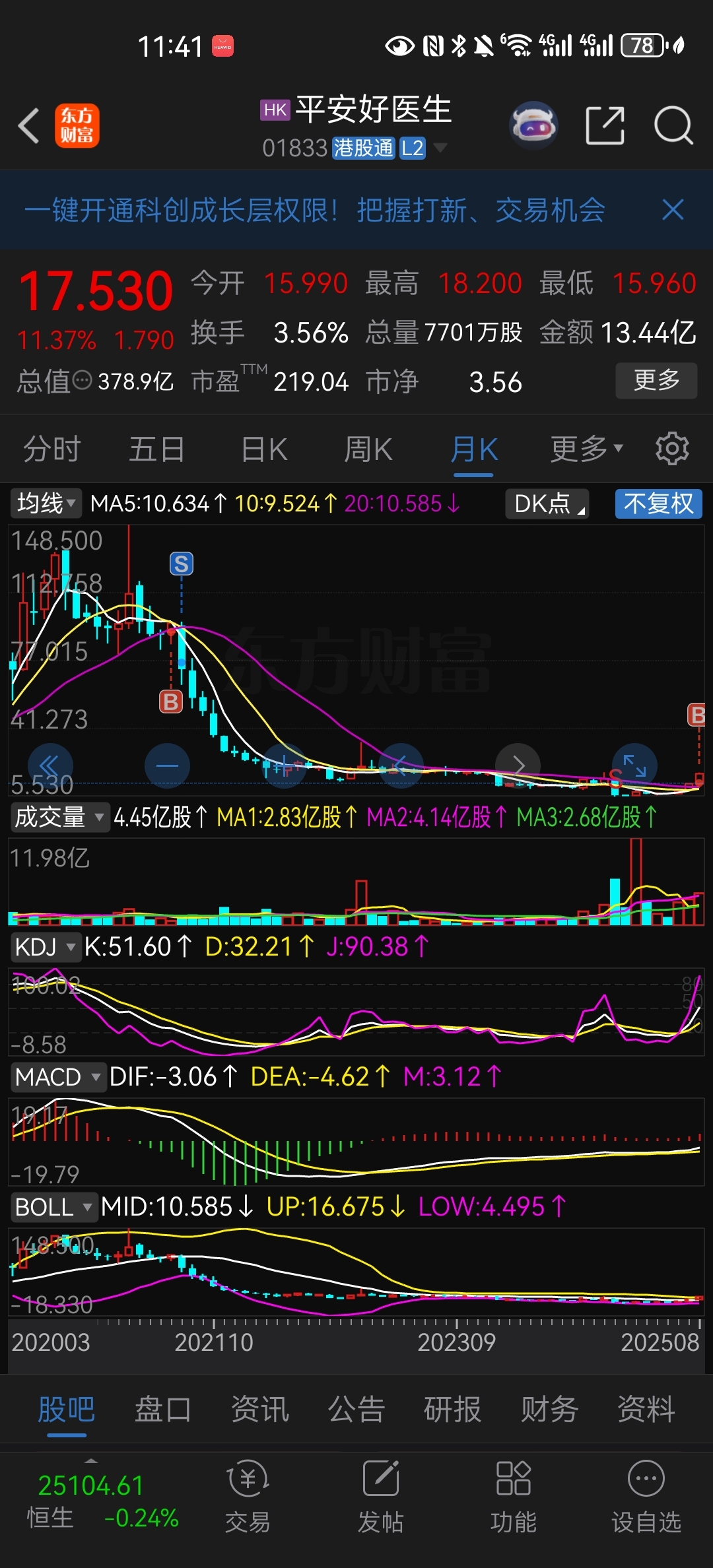The height and width of the screenshot is (1568, 713).
Task: Change the 不复权 adjustment setting
Action: (658, 504)
